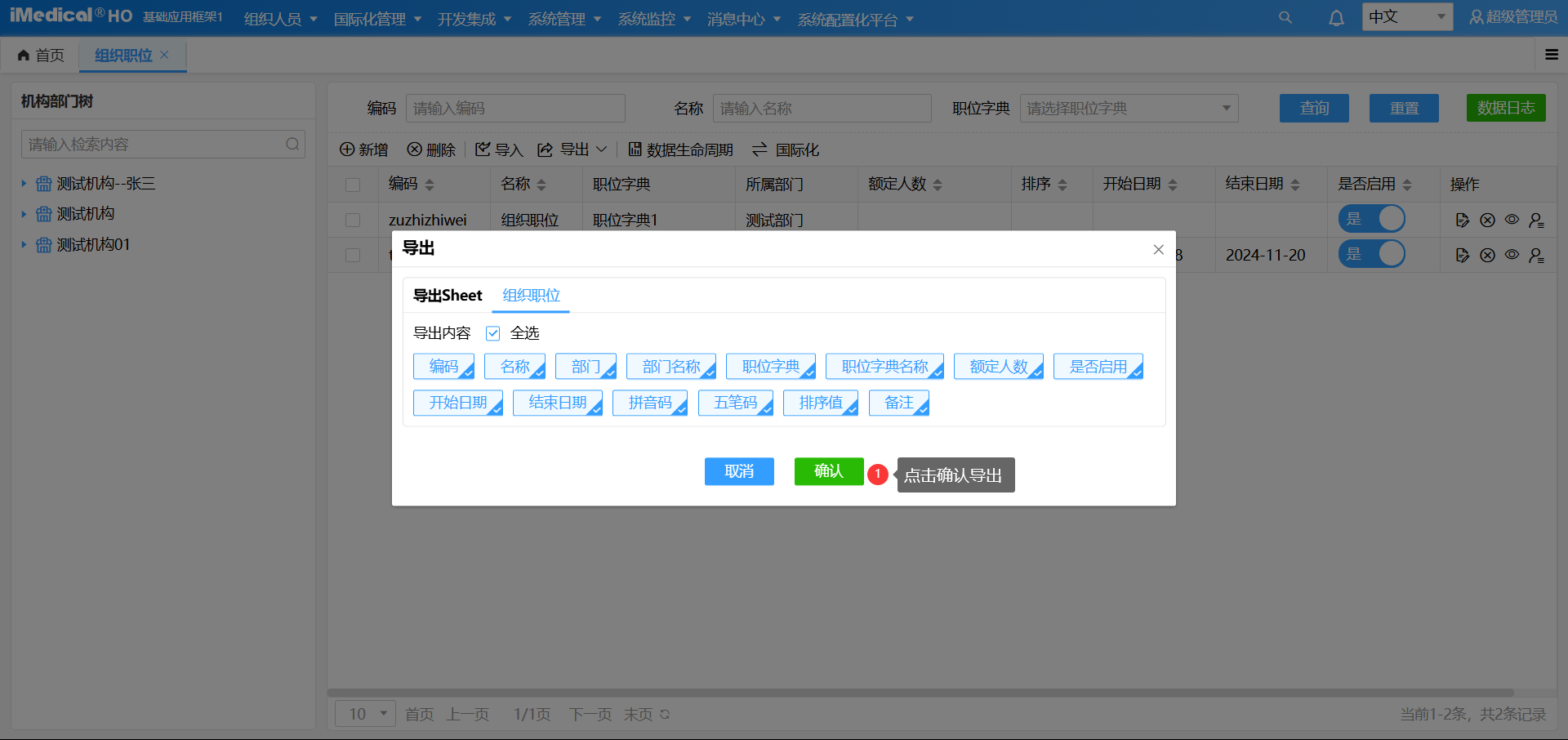The height and width of the screenshot is (740, 1568).
Task: Open the edit icon for zuzhizhiwei row
Action: pyautogui.click(x=1463, y=220)
